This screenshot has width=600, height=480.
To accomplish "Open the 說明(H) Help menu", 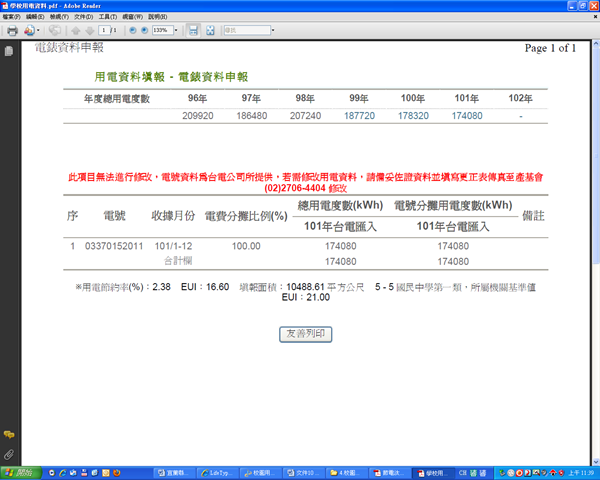I will point(157,17).
